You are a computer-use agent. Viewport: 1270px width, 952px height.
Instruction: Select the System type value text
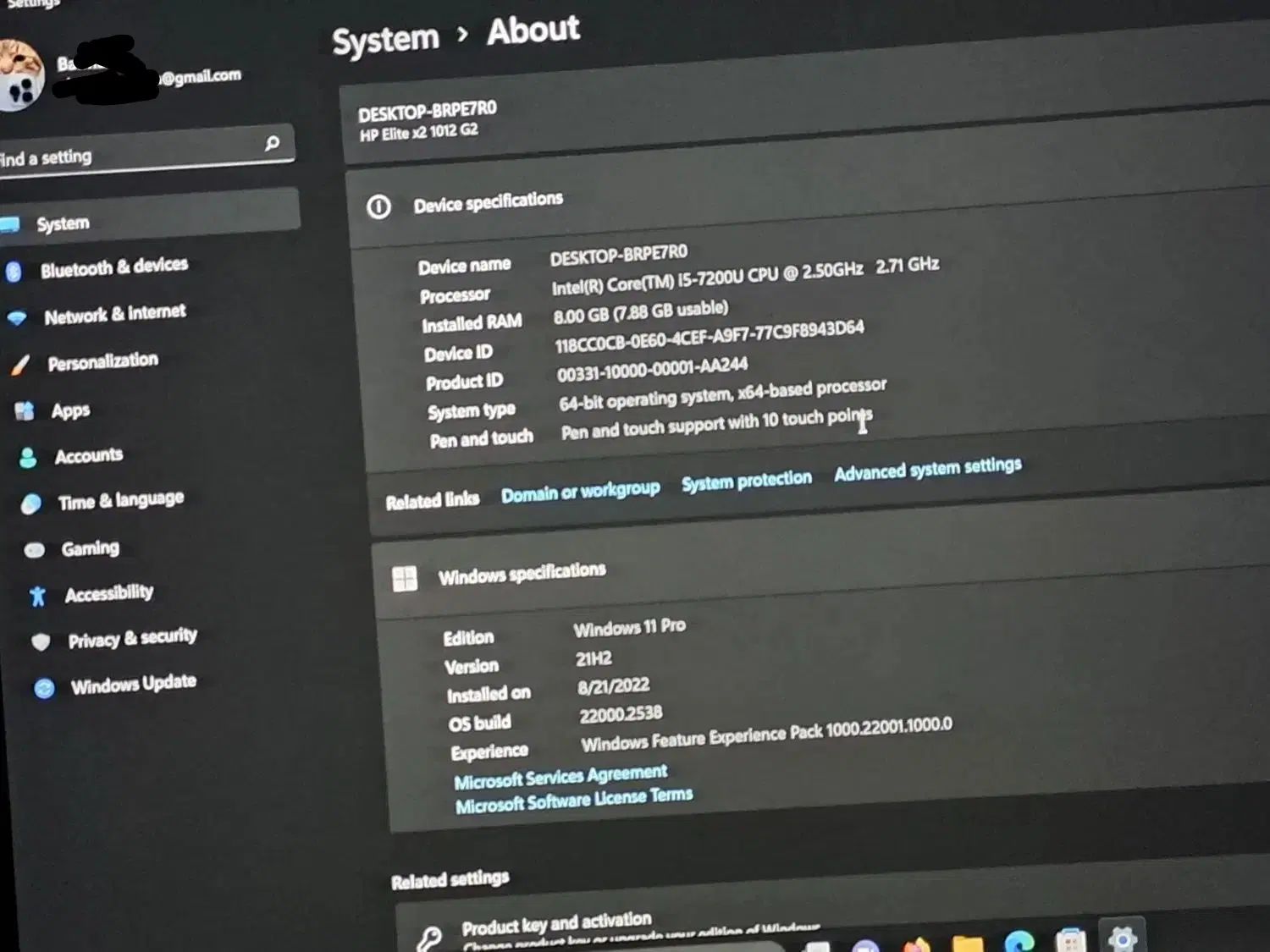point(722,393)
